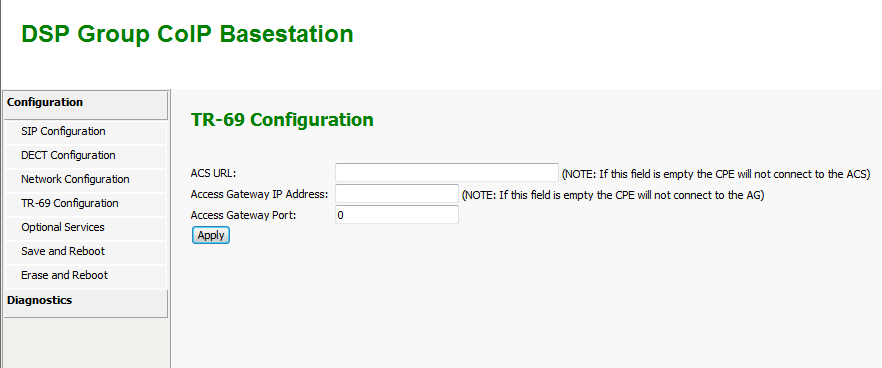Click the note about connecting to the ACS

click(x=716, y=174)
